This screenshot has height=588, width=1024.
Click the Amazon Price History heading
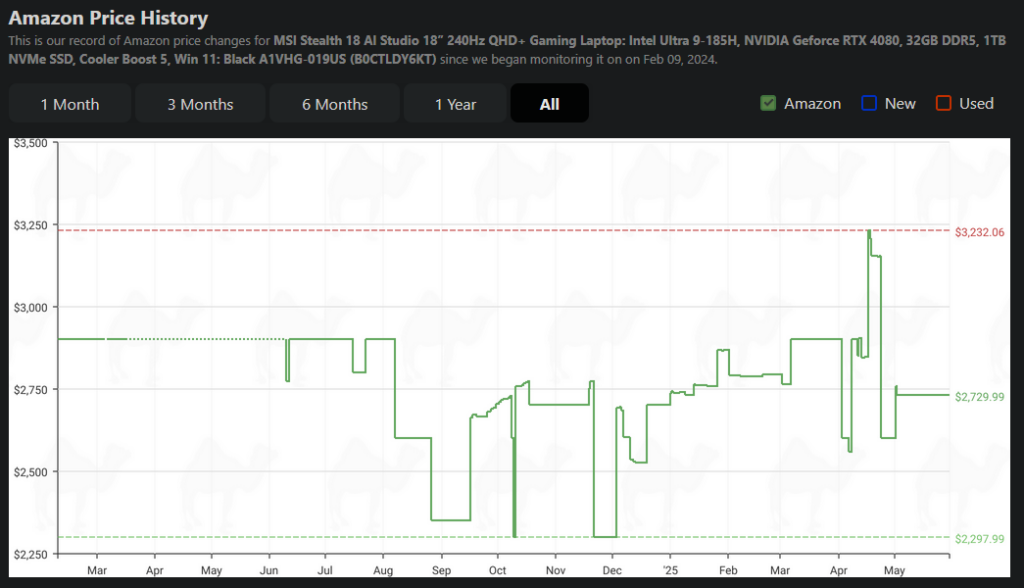pyautogui.click(x=108, y=18)
